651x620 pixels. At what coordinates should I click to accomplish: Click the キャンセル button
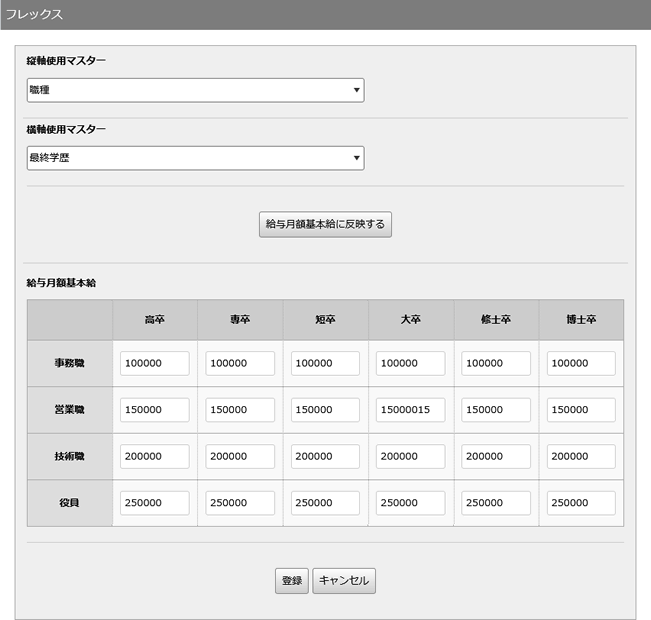344,580
